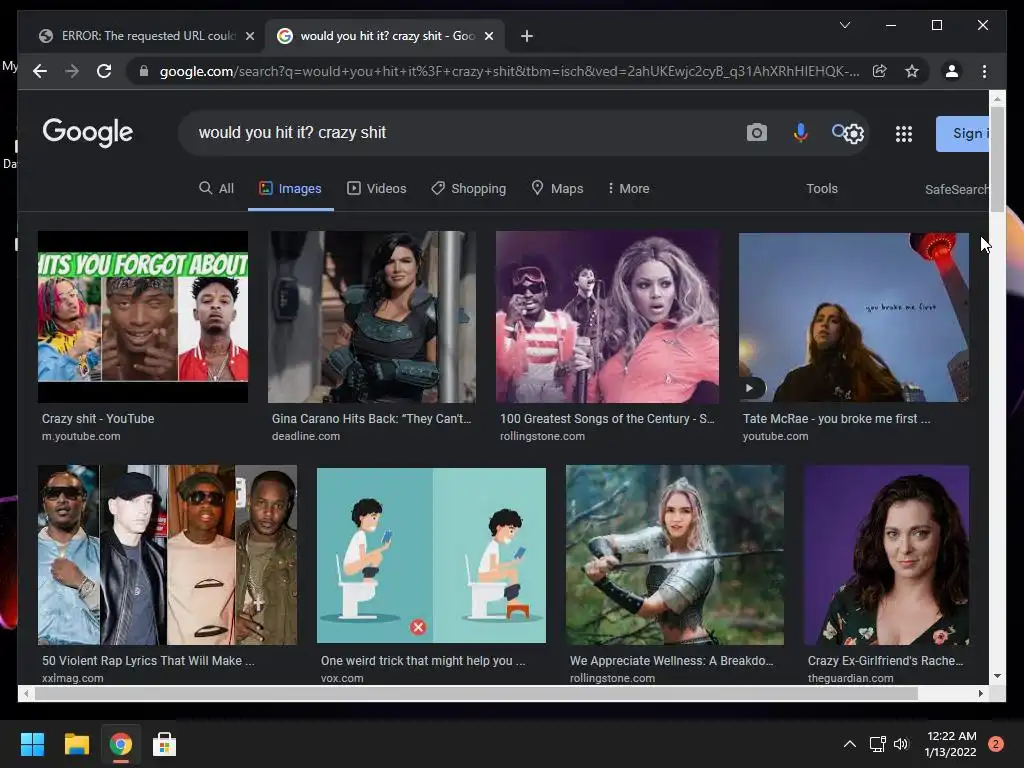The image size is (1024, 768).
Task: Open the 50 Violent Rap Lyrics image
Action: (x=167, y=555)
